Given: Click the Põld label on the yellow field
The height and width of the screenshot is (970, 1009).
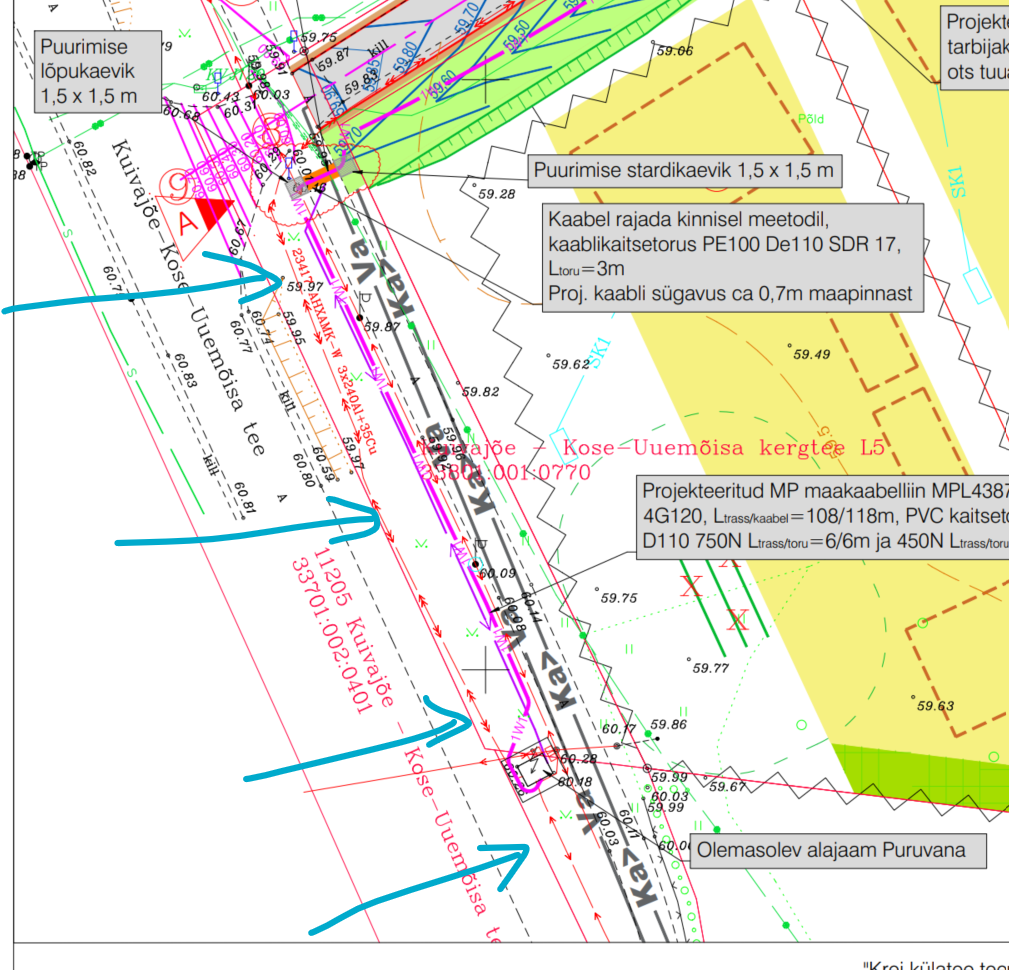Looking at the screenshot, I should [x=811, y=119].
